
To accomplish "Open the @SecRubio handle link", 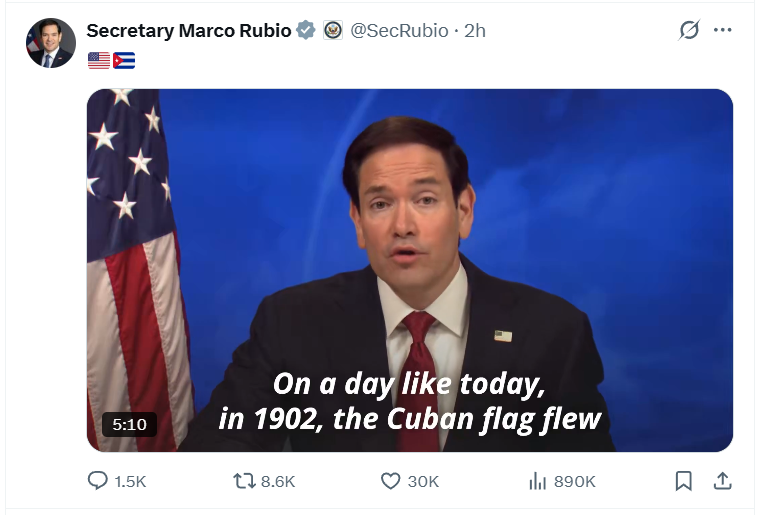I will coord(399,31).
